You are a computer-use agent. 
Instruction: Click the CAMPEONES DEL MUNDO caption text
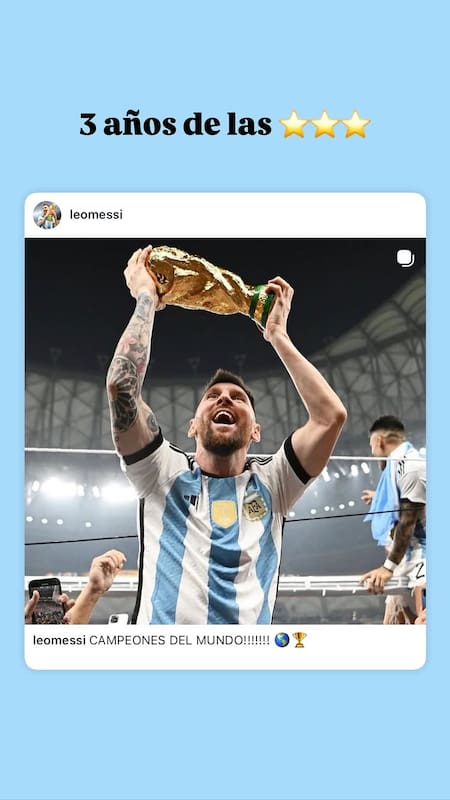180,640
